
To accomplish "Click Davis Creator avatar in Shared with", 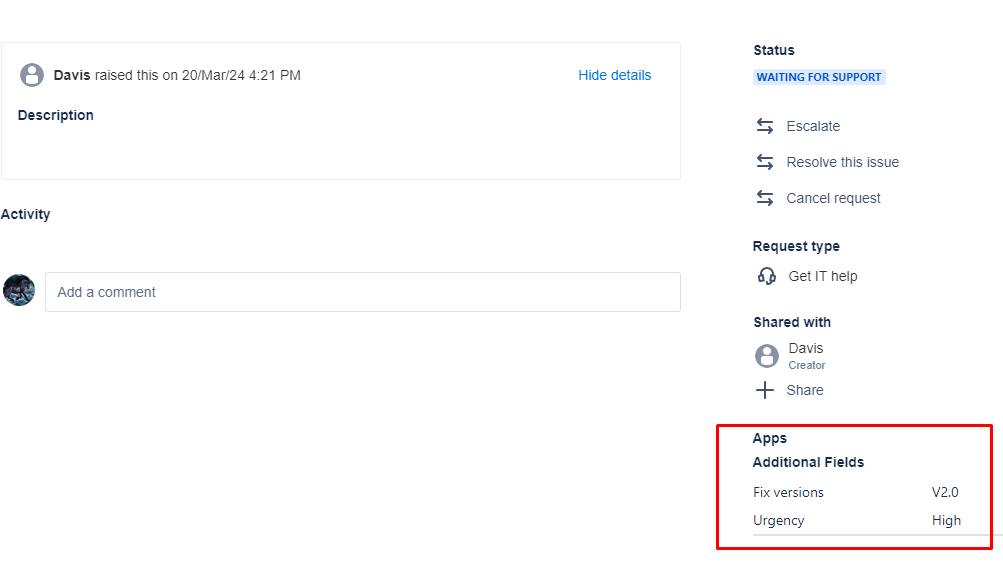I will click(766, 356).
